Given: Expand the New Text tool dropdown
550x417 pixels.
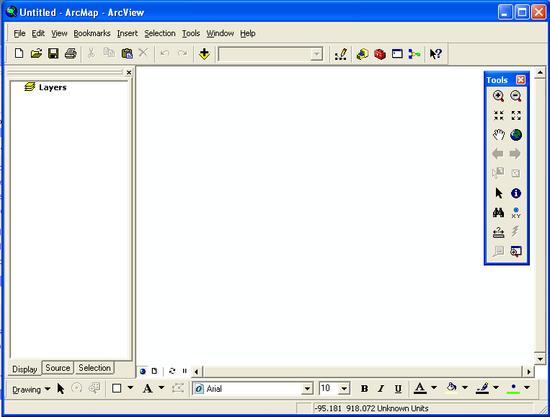Looking at the screenshot, I should pyautogui.click(x=161, y=388).
